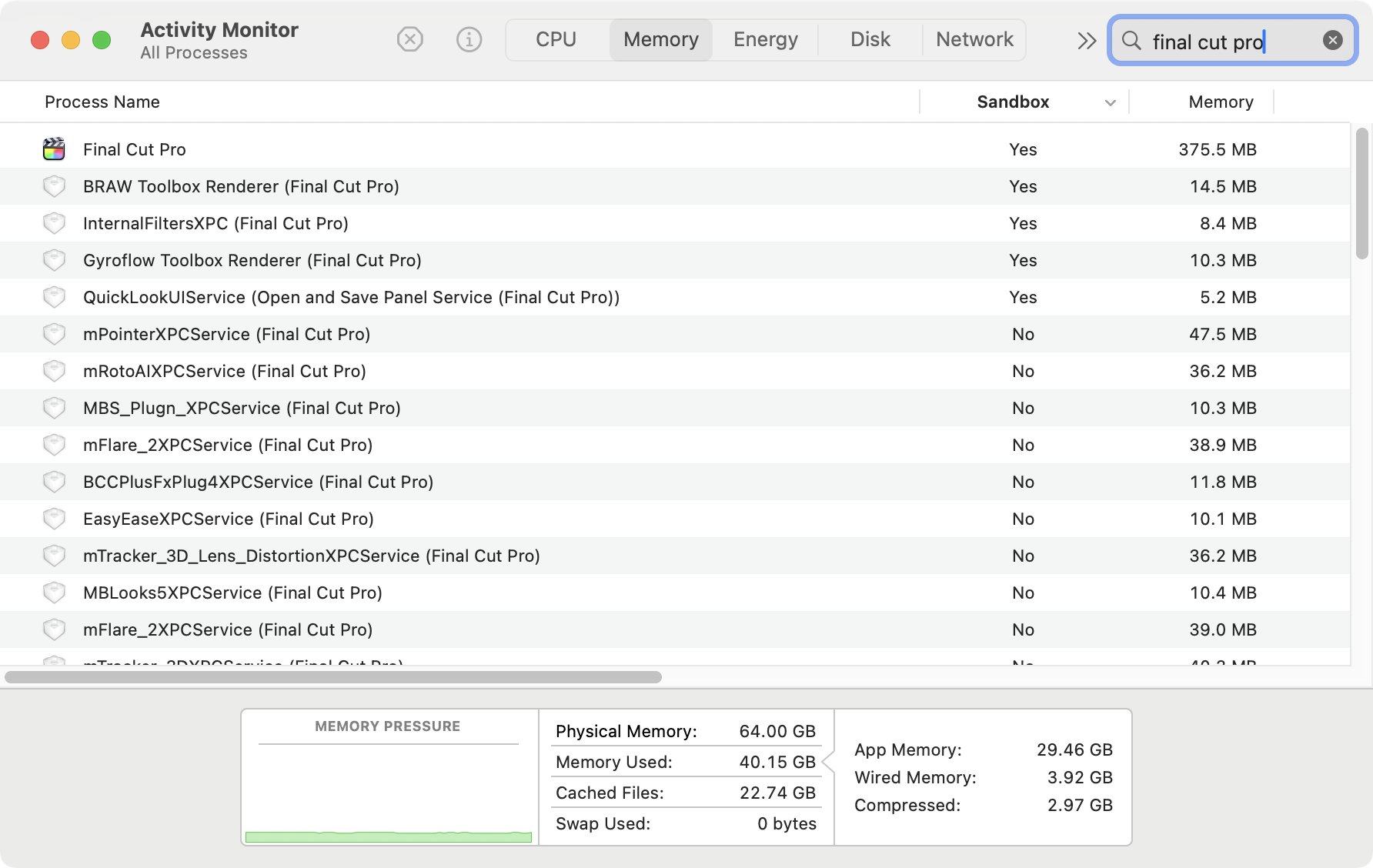Viewport: 1373px width, 868px height.
Task: Click the BRAW Toolbox Renderer shield icon
Action: 54,186
